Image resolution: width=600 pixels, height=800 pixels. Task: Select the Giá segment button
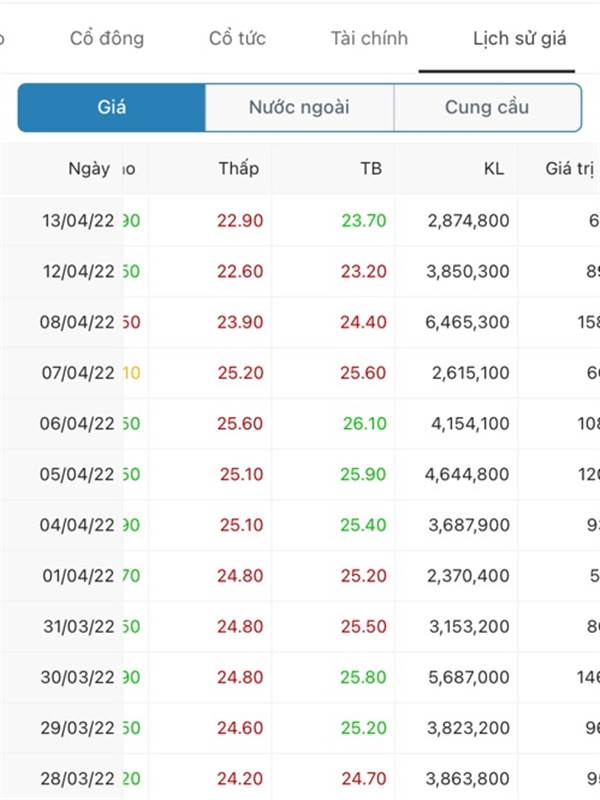(112, 108)
